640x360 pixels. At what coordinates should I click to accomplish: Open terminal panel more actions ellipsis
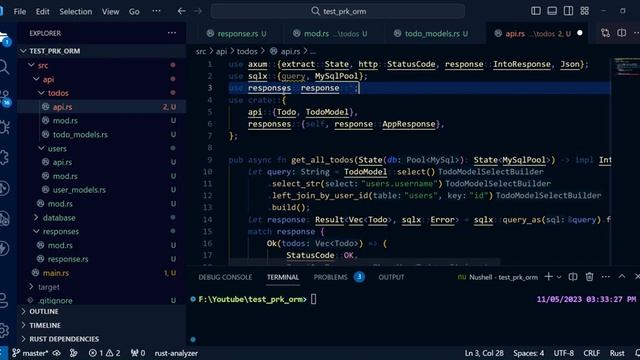coord(605,277)
